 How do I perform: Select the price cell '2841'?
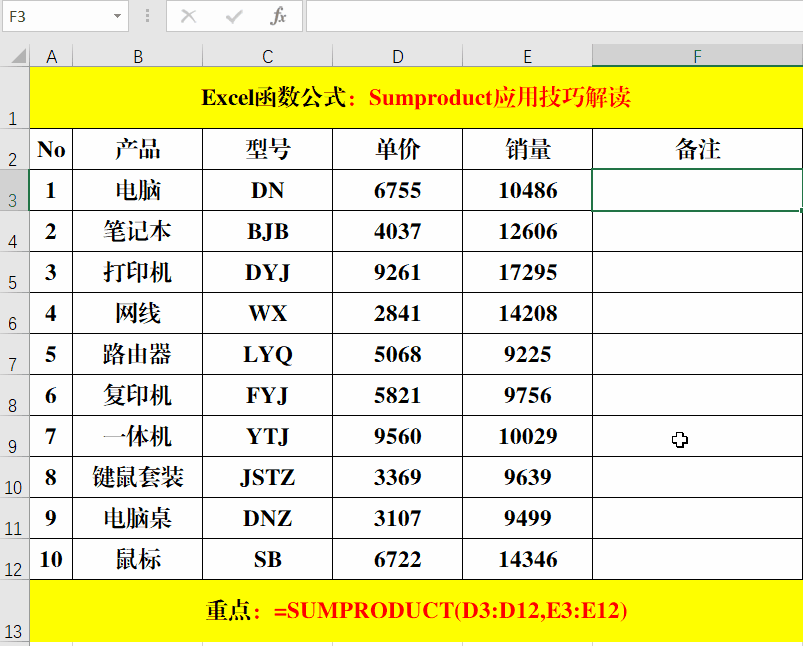397,313
